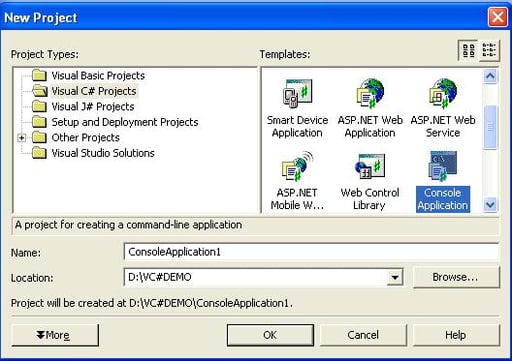Switch templates to large icons view
Screen dimensions: 512x361
pyautogui.click(x=469, y=50)
